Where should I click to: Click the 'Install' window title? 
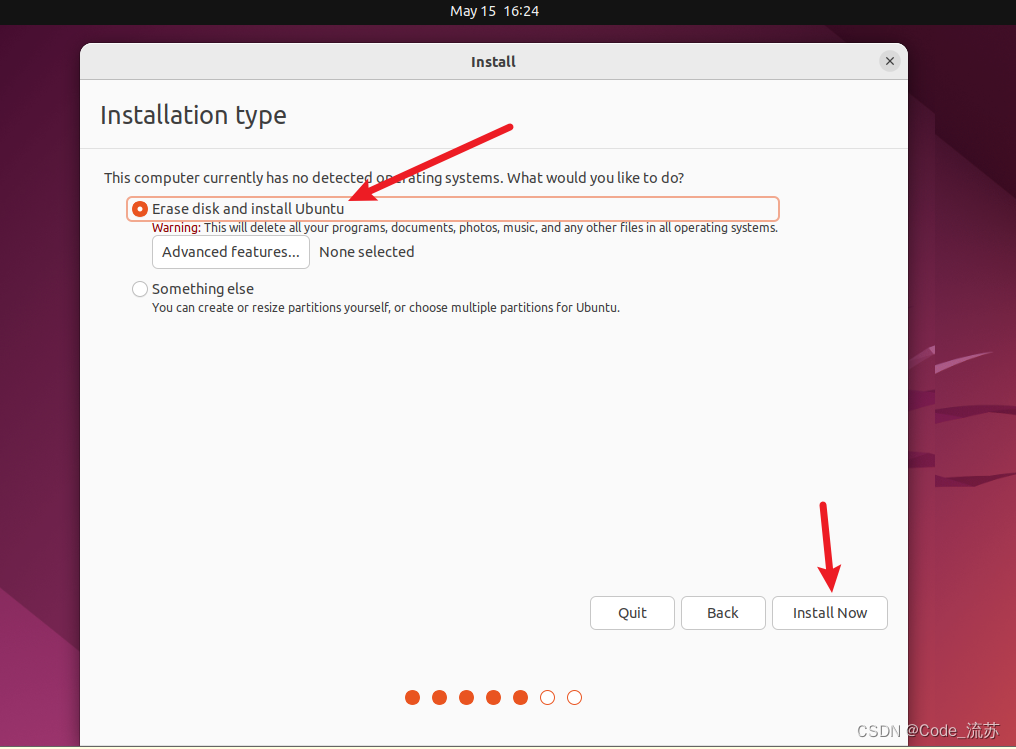(x=493, y=62)
